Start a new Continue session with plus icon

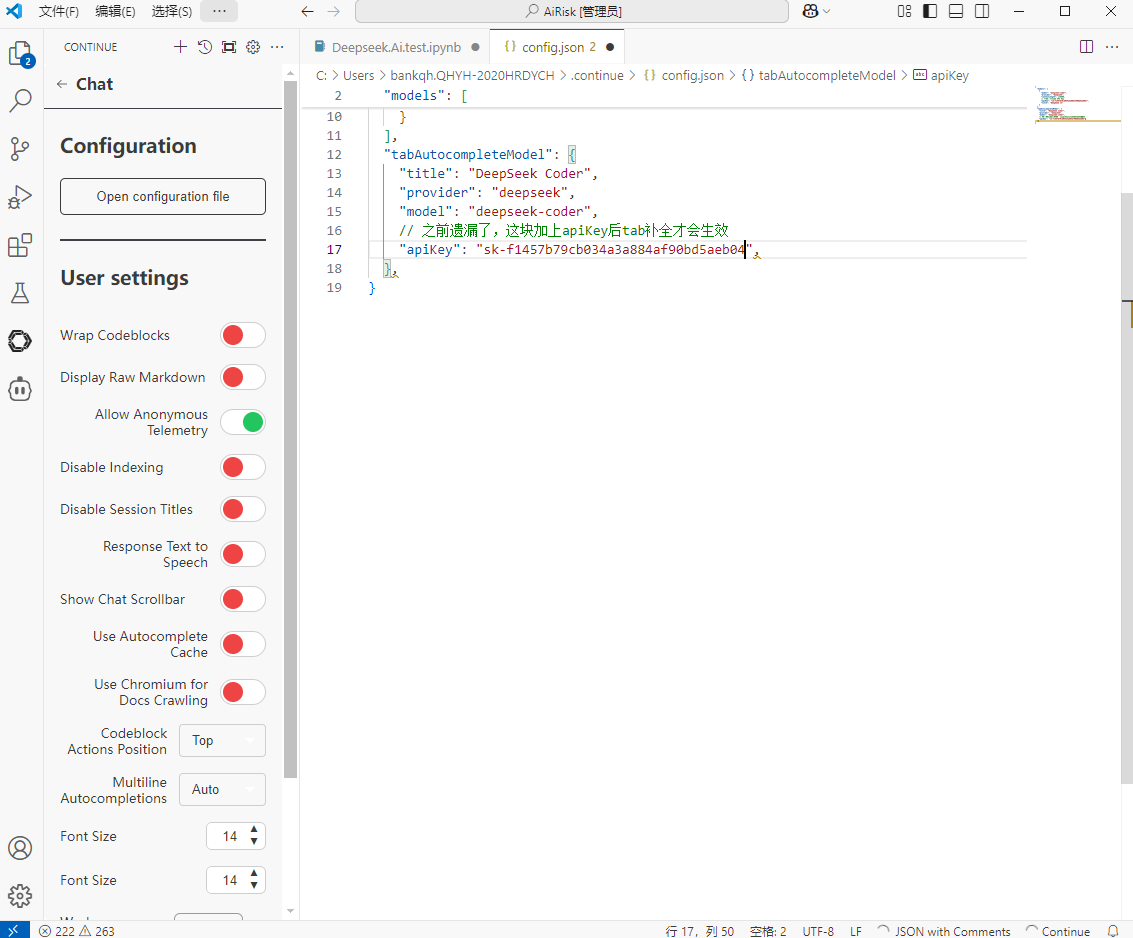pos(181,47)
